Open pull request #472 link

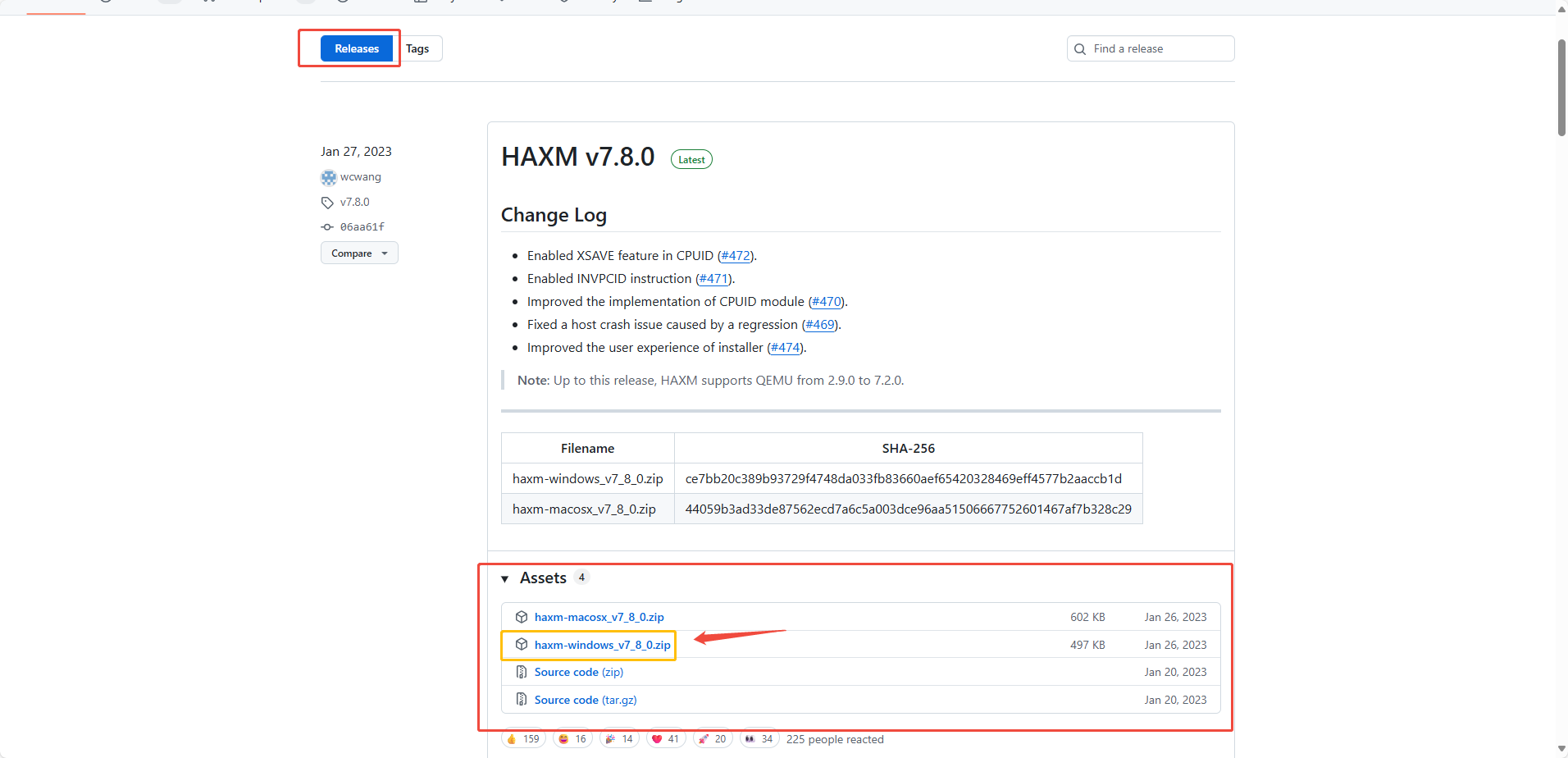(x=736, y=256)
